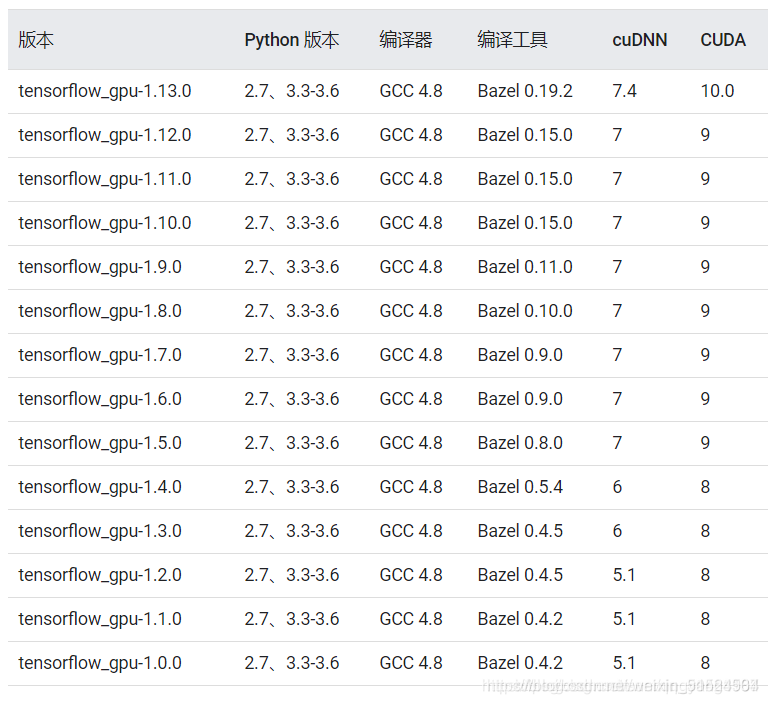
Task: Click CUDA value 9 in the 1.12.0 row
Action: pyautogui.click(x=705, y=135)
